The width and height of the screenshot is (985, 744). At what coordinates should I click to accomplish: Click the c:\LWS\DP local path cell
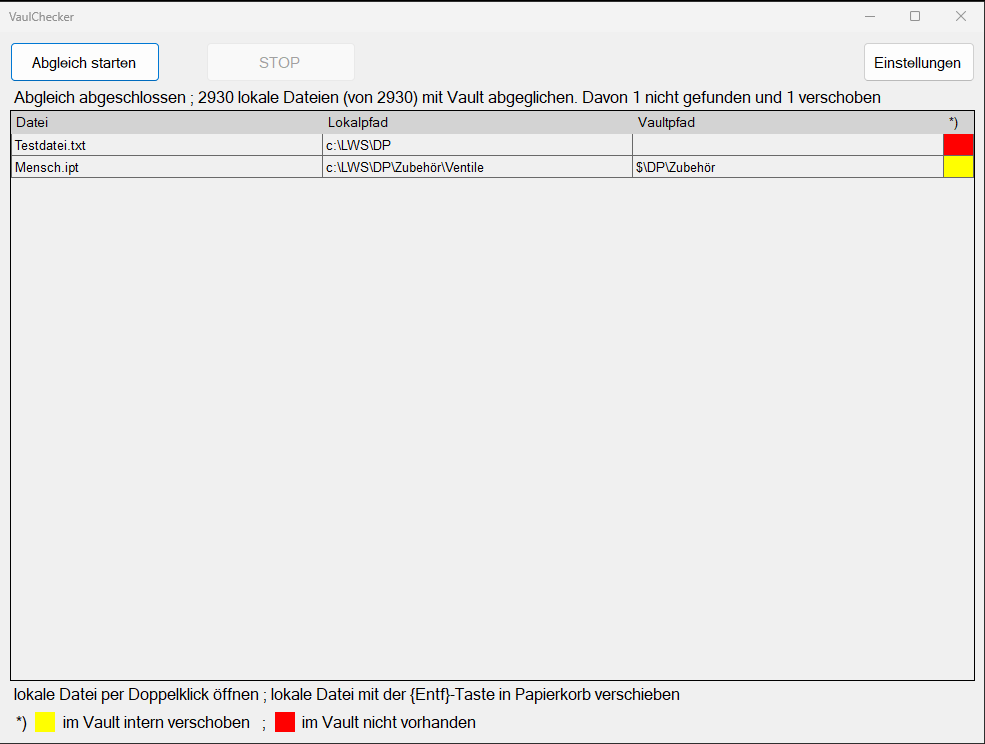coord(477,145)
